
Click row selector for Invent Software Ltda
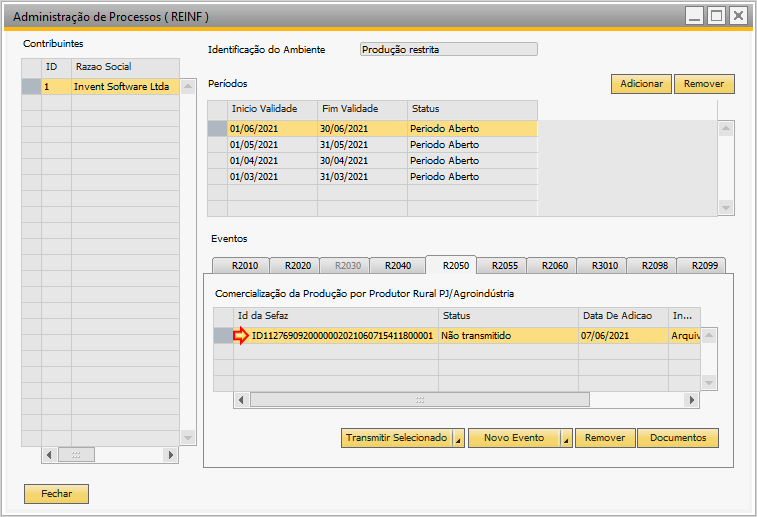click(x=31, y=87)
